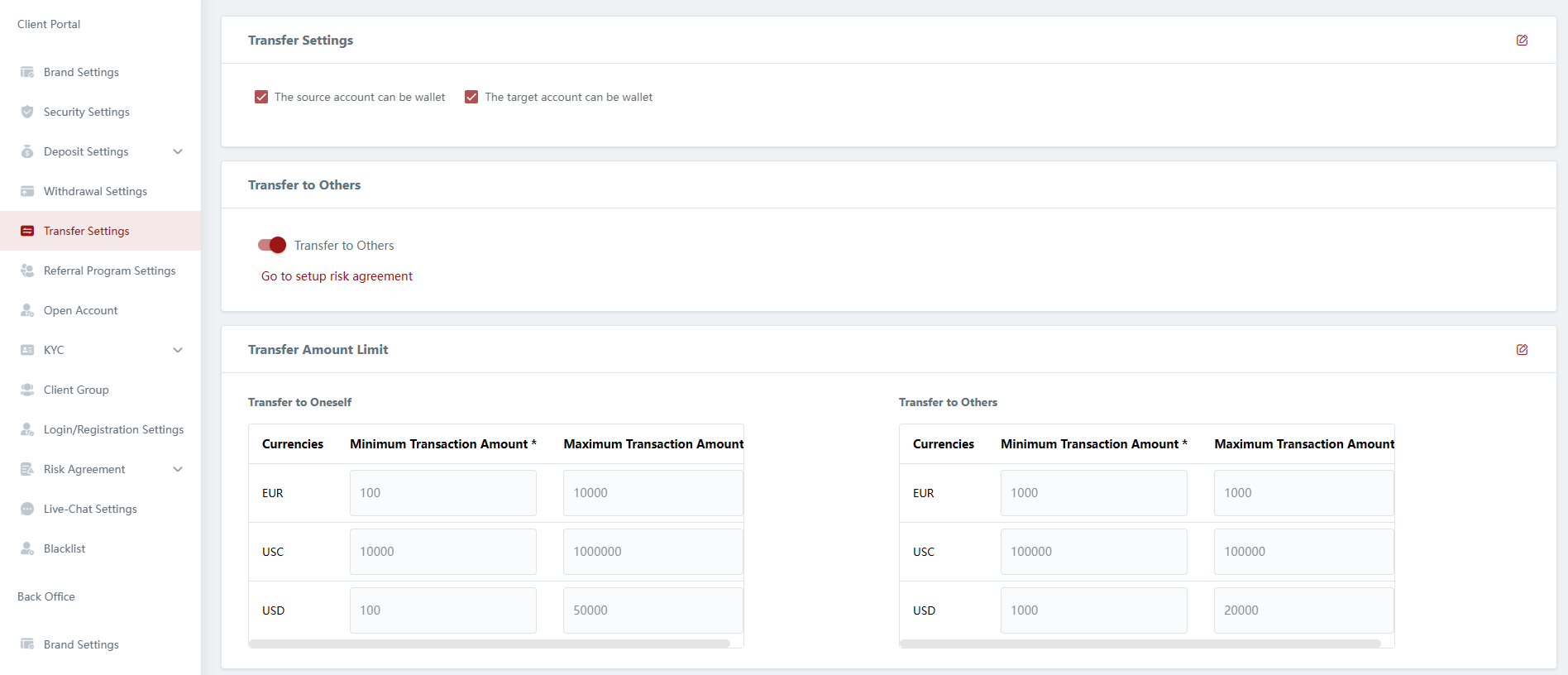The width and height of the screenshot is (1568, 675).
Task: Click the Withdrawal Settings sidebar icon
Action: [x=27, y=191]
